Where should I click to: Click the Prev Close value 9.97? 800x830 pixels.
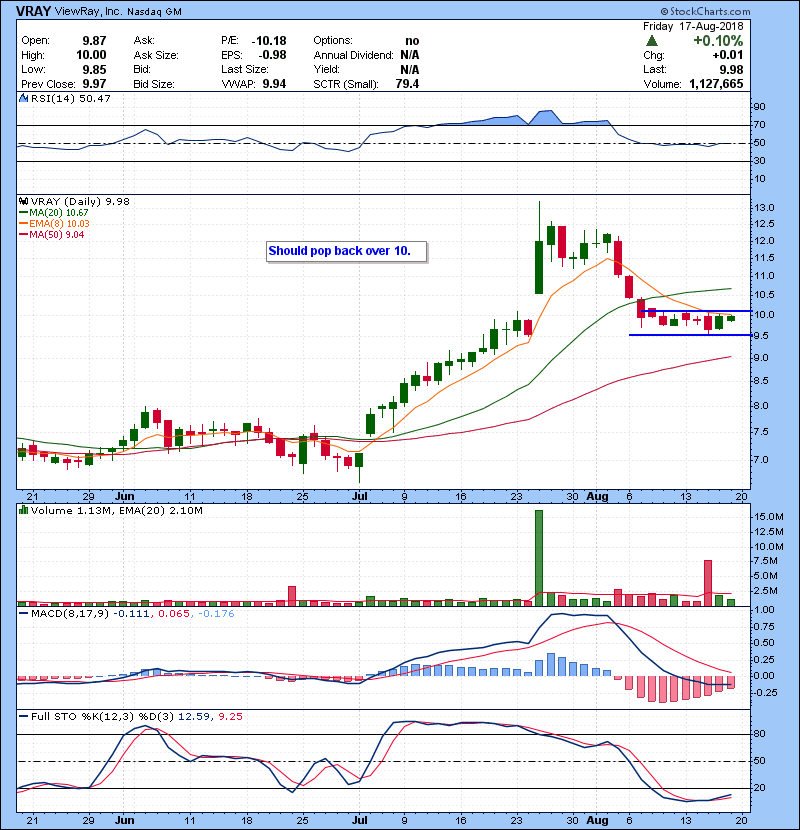(94, 84)
